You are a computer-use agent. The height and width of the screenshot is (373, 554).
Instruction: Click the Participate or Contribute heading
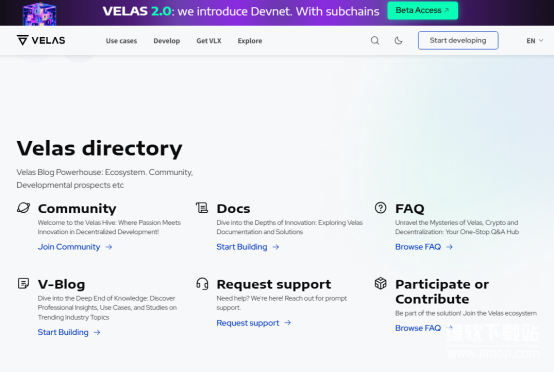click(442, 292)
